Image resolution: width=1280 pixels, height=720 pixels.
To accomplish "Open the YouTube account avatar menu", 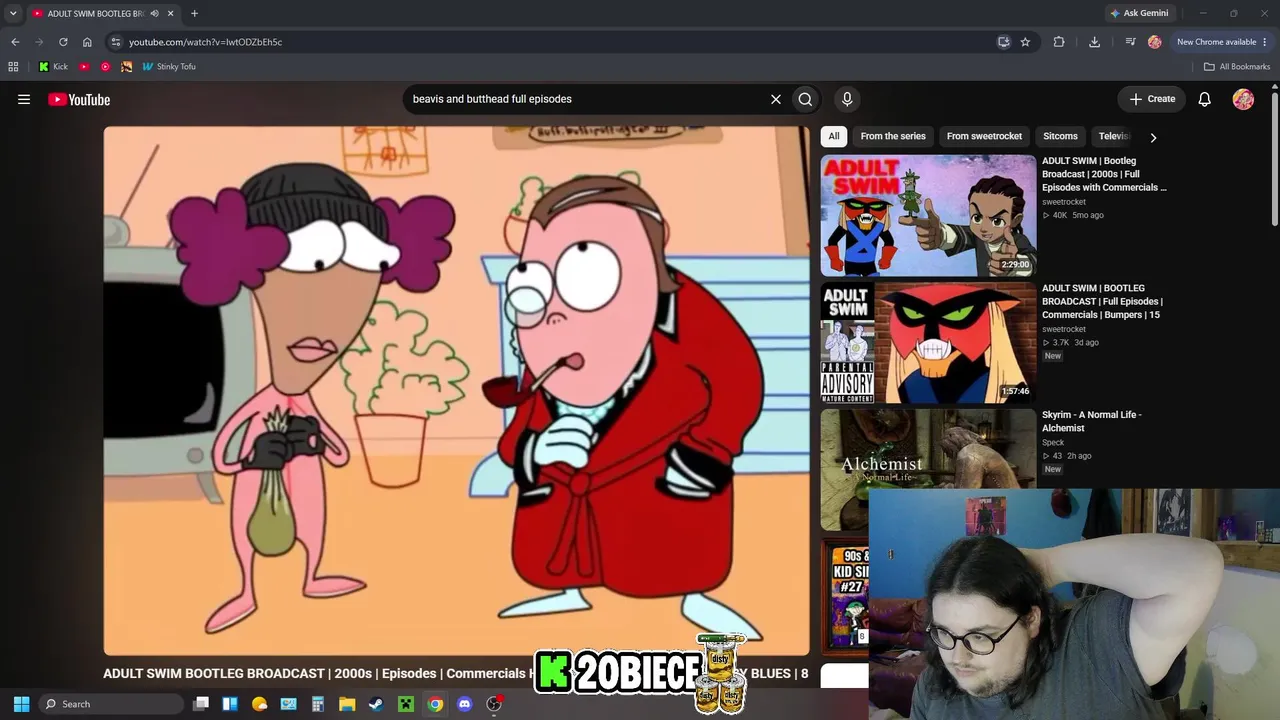I will (1243, 99).
